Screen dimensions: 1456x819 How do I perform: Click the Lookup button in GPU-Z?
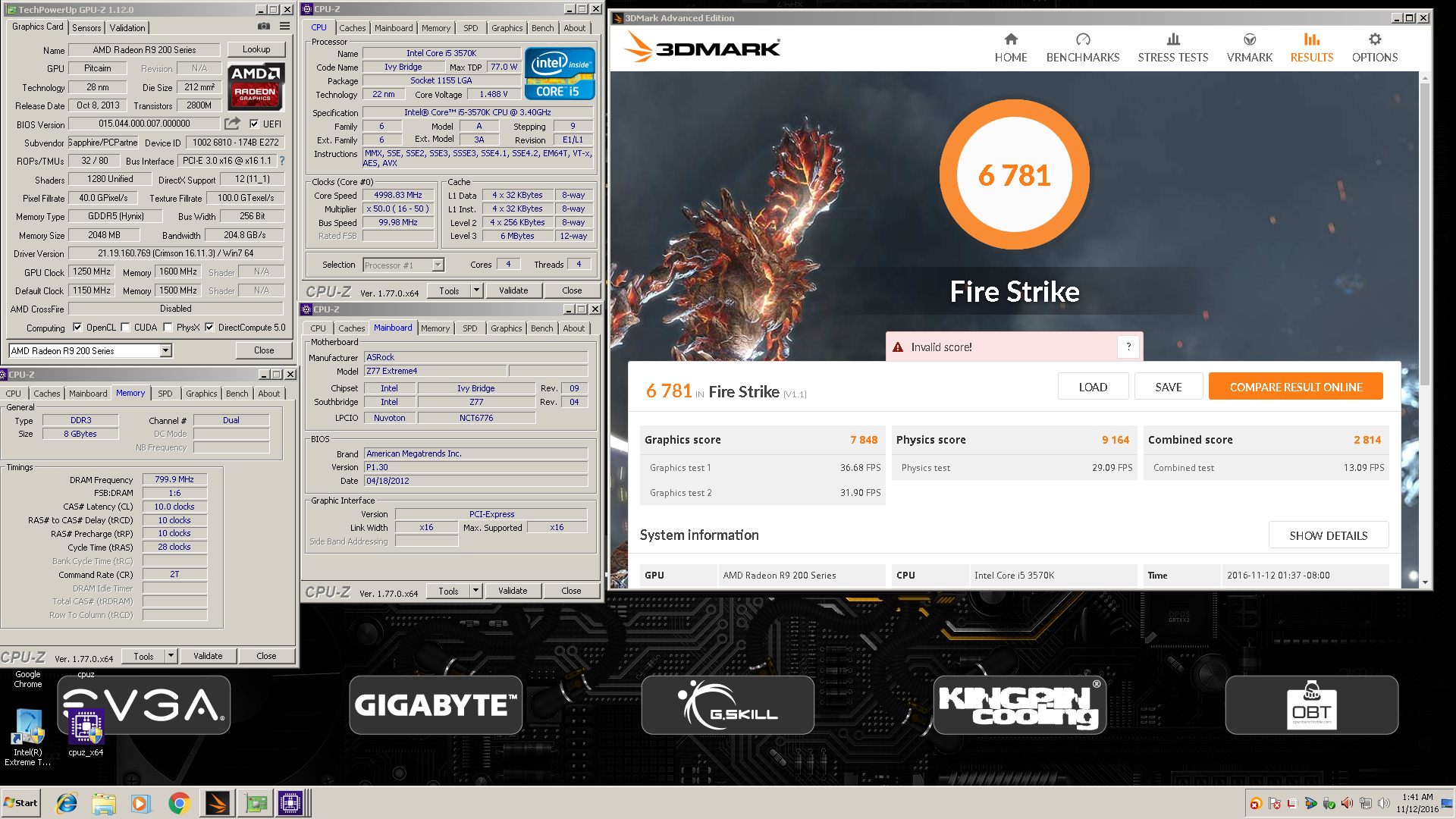(x=256, y=49)
